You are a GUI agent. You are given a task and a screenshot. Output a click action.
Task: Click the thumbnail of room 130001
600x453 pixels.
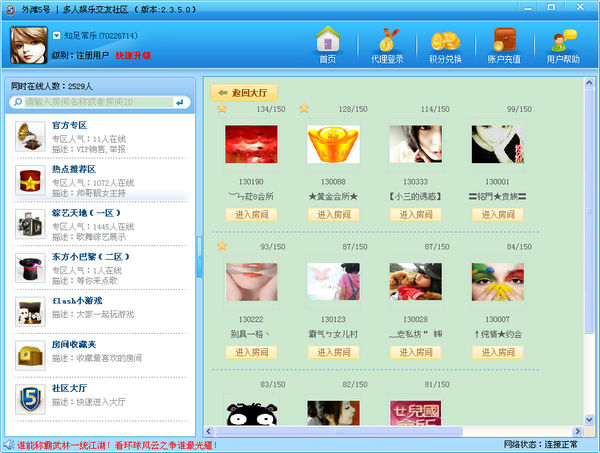498,144
